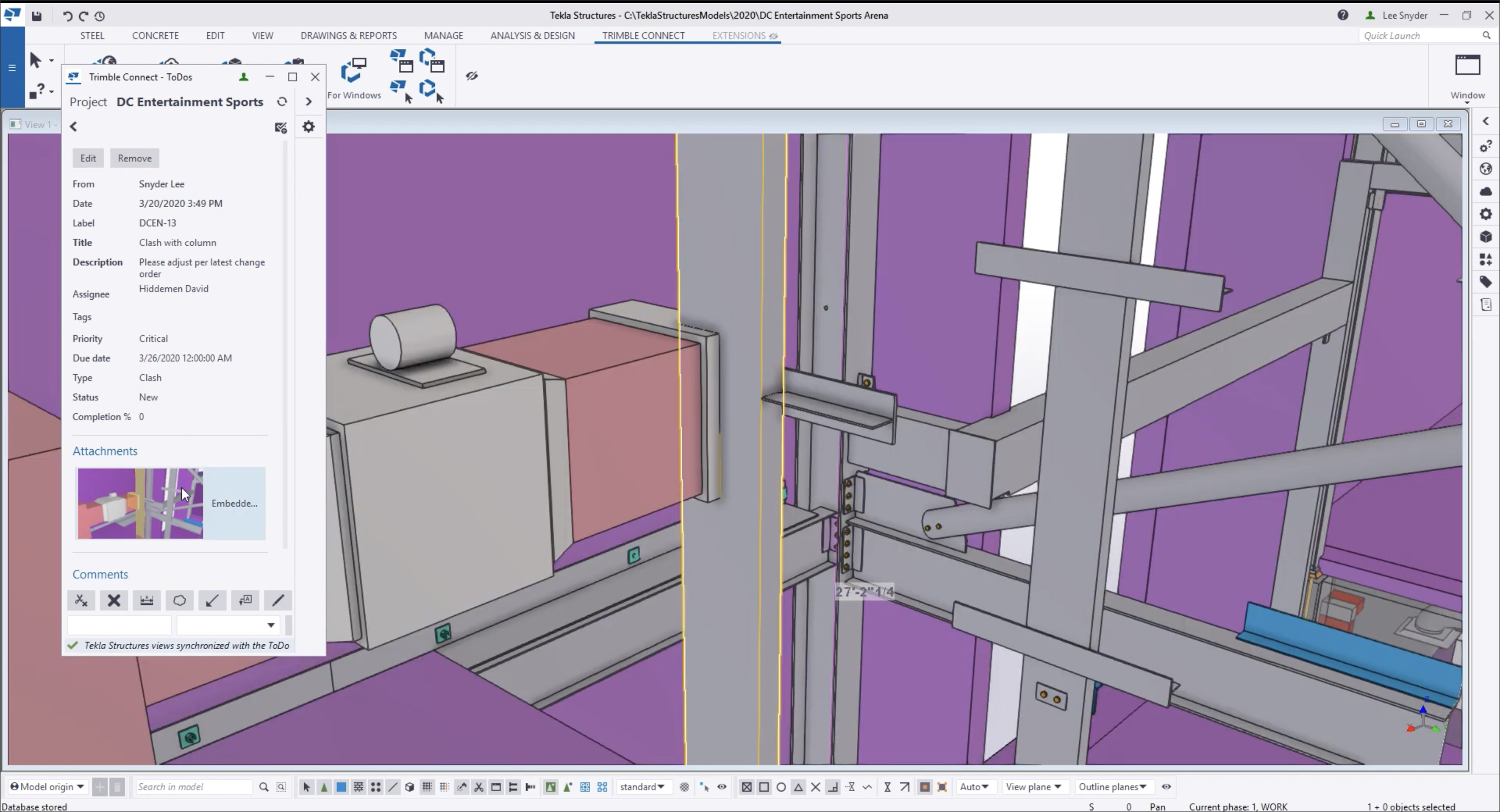Toggle snap to midpoints triangle switch
The height and width of the screenshot is (812, 1500).
tap(798, 787)
